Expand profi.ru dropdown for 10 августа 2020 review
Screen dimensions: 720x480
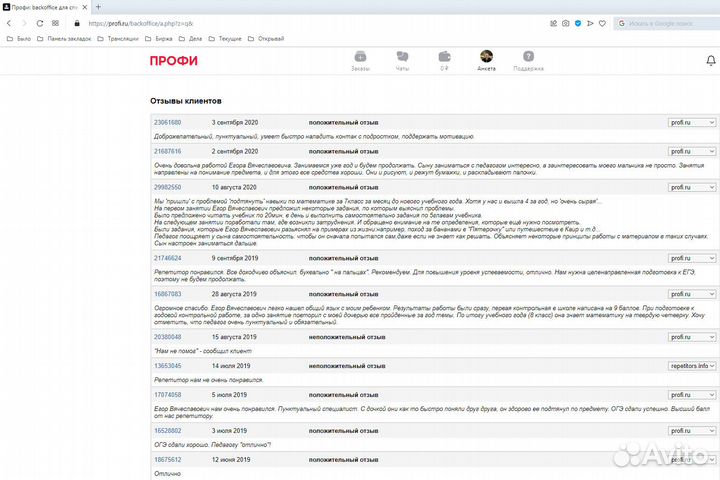click(x=692, y=187)
